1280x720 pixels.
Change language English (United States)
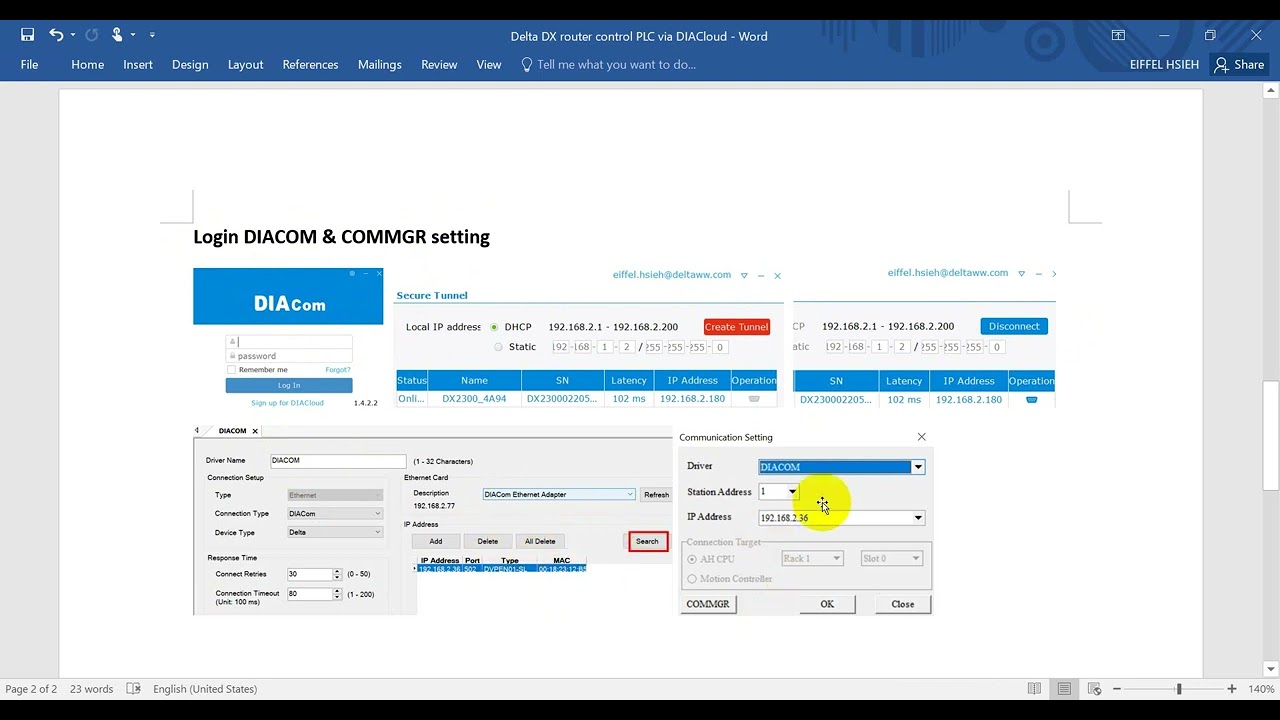click(205, 689)
